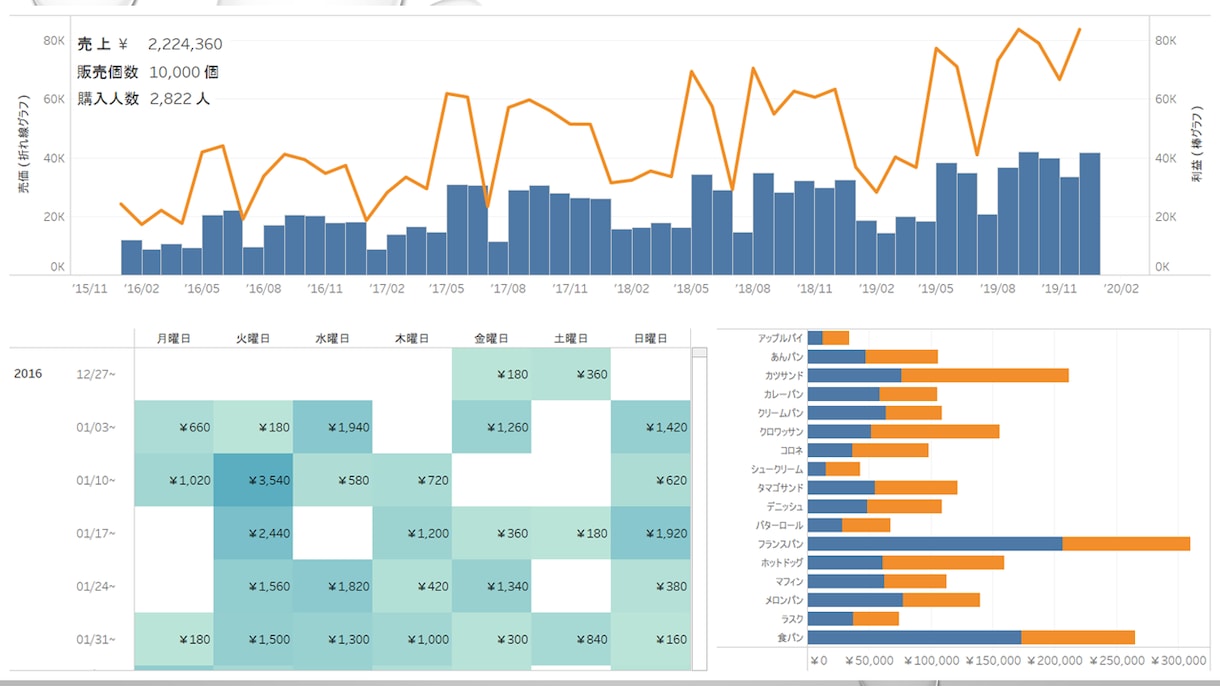Click the ¥1,340 heatmap cell

coord(491,586)
